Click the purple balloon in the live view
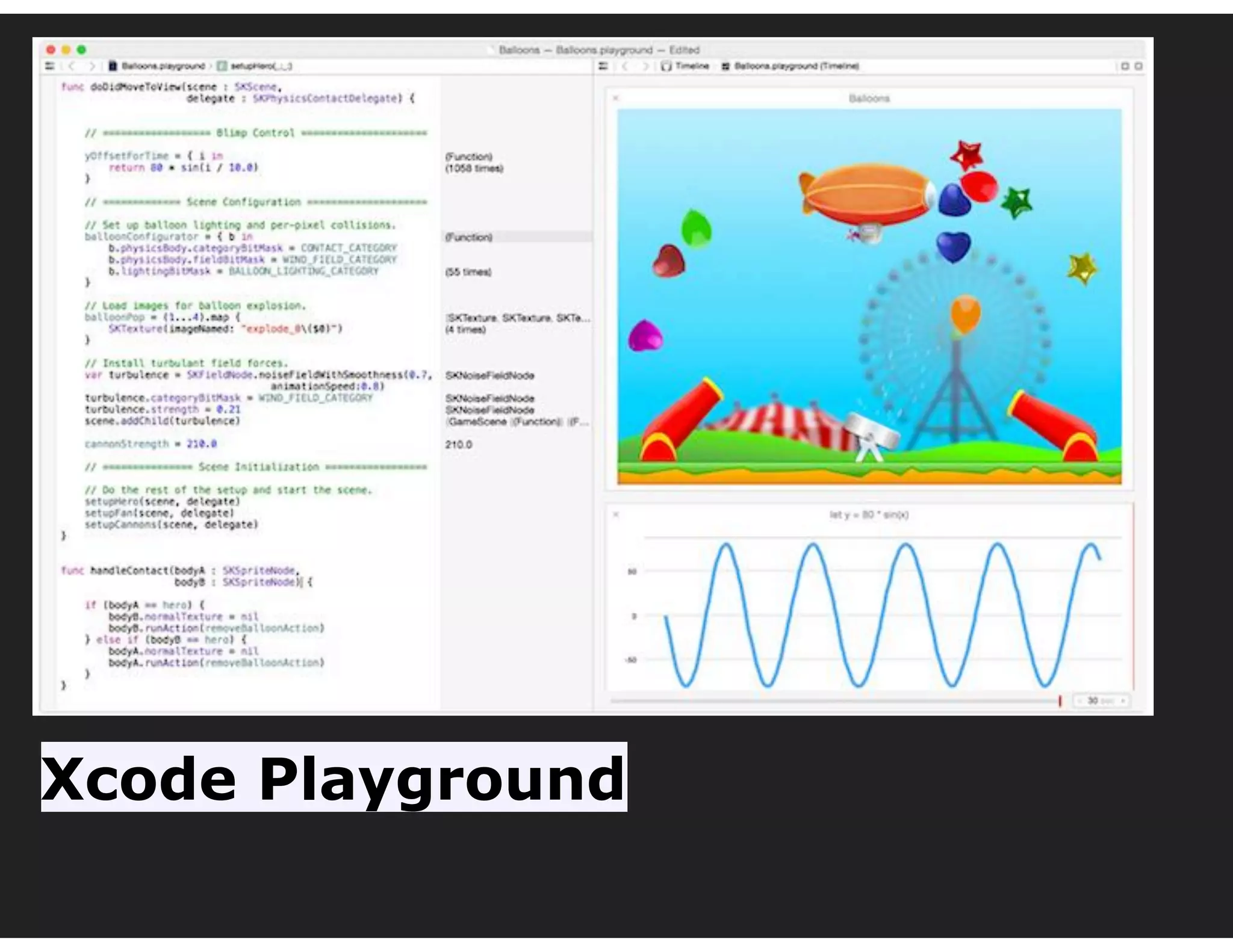 coord(645,335)
